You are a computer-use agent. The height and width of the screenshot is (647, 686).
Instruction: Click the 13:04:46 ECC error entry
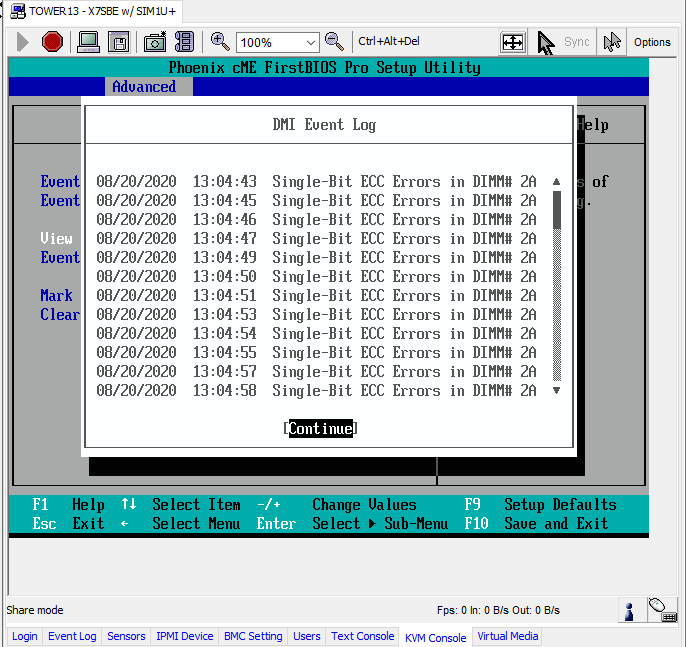click(x=316, y=219)
